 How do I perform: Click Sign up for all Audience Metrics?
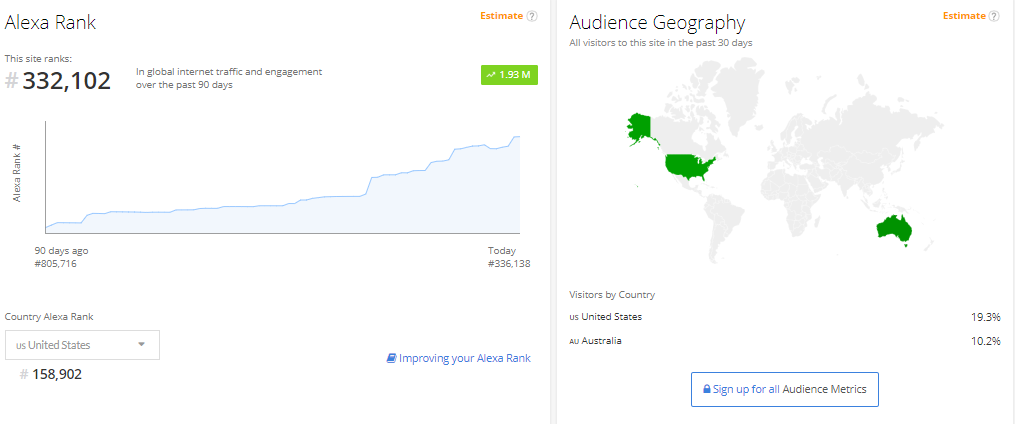tap(785, 389)
